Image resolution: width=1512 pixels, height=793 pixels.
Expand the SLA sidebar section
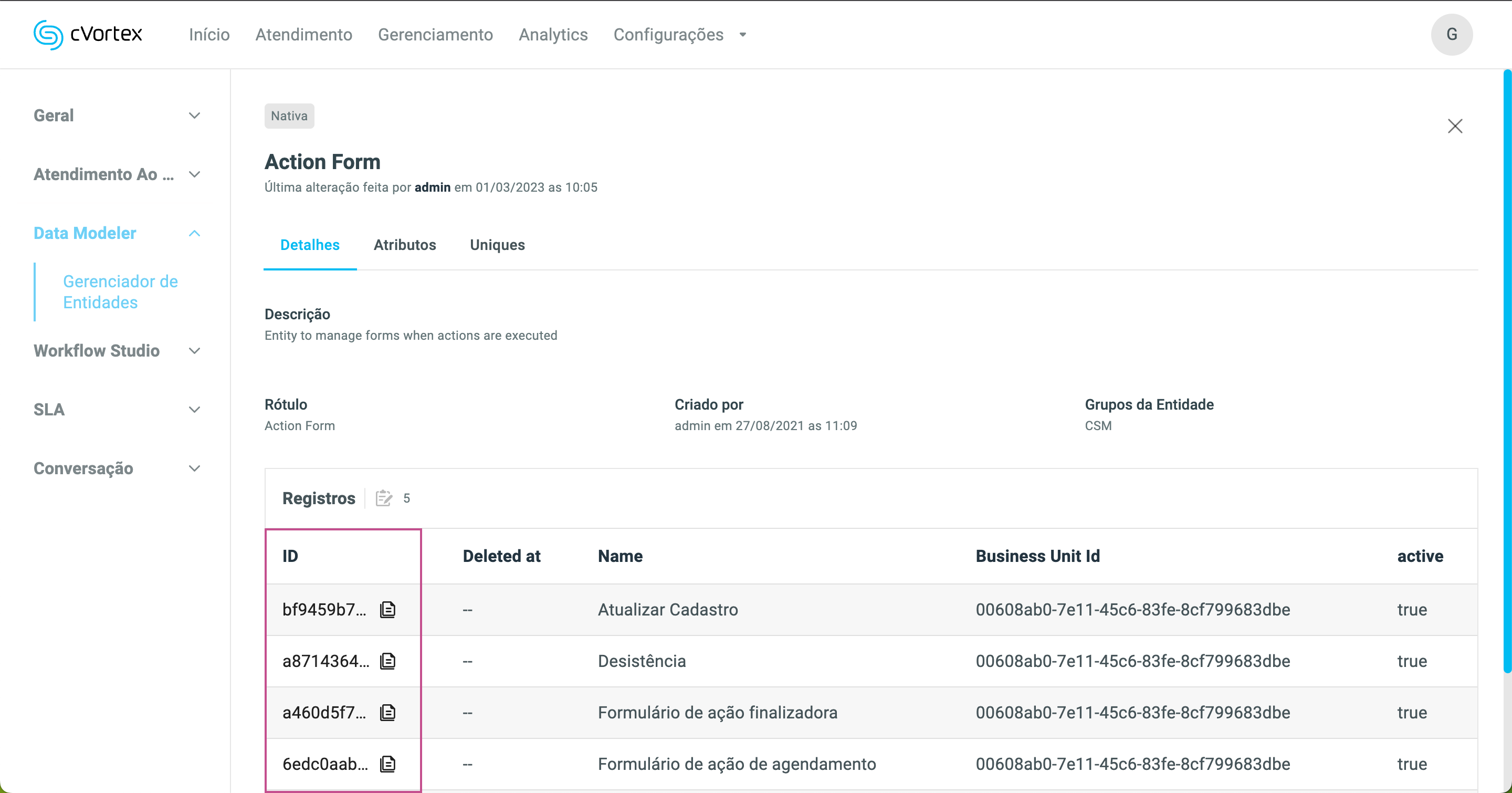[194, 410]
